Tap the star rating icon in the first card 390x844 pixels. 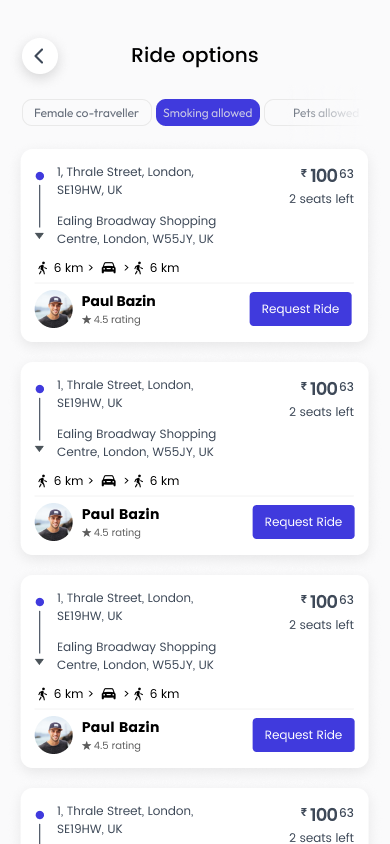pos(87,320)
